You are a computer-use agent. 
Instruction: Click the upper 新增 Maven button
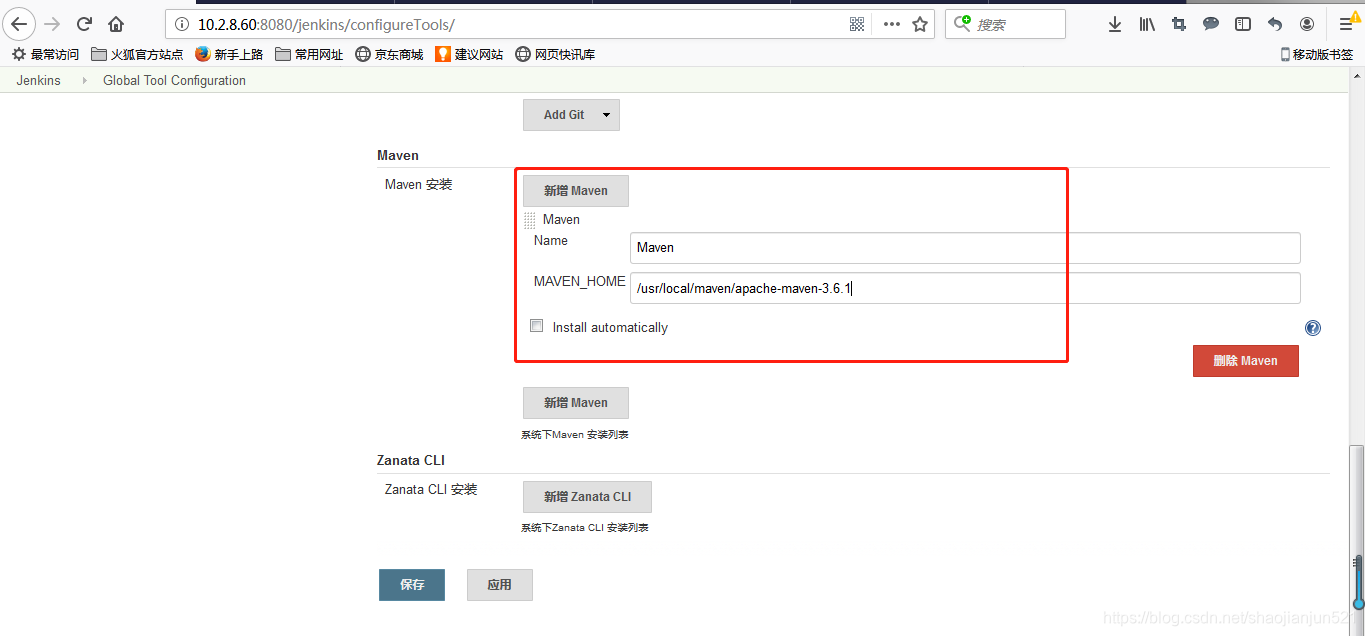click(x=576, y=191)
